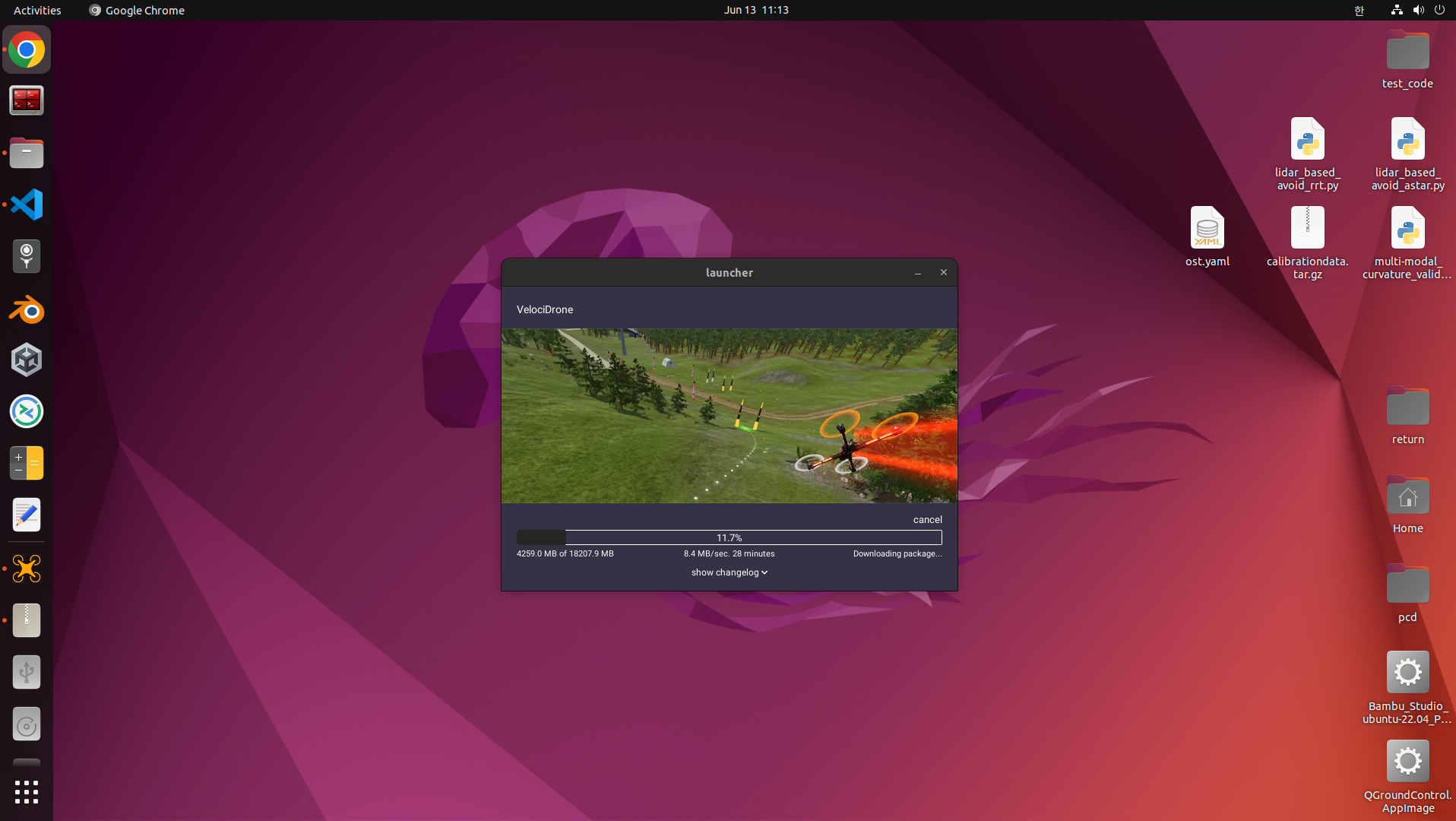Open Unity Hub from the dock
The width and height of the screenshot is (1456, 821).
tap(27, 360)
